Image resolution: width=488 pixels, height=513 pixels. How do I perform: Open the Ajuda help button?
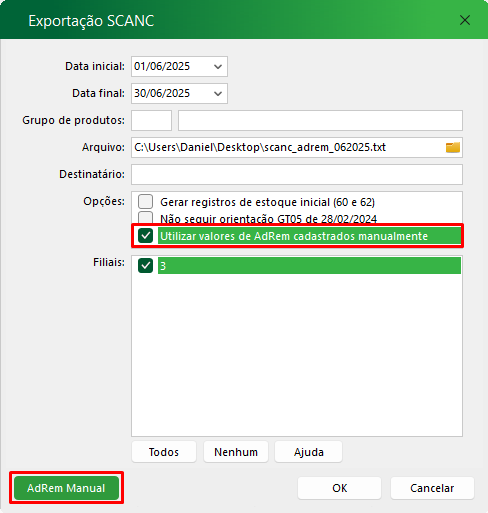tap(309, 452)
